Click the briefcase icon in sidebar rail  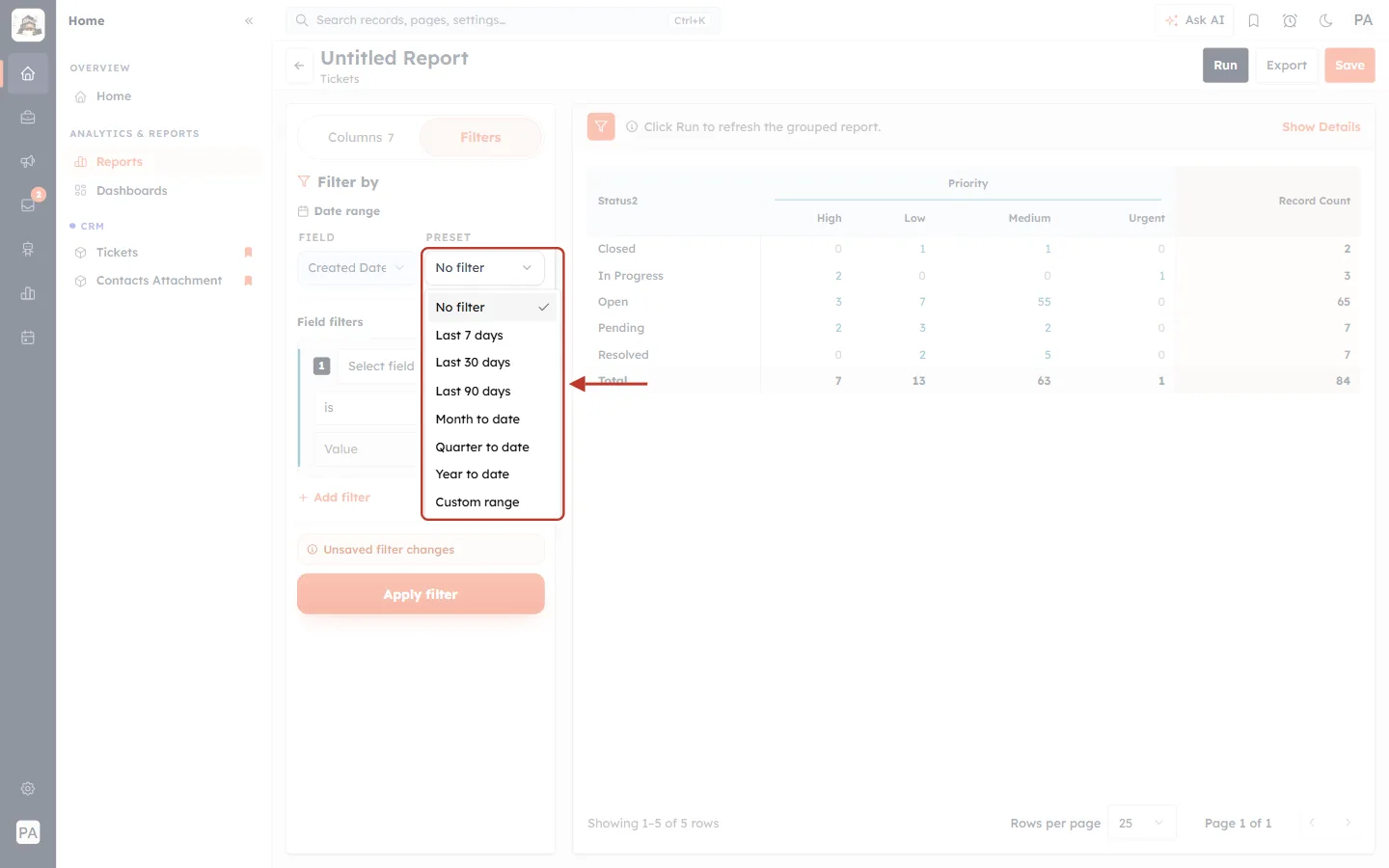tap(28, 118)
